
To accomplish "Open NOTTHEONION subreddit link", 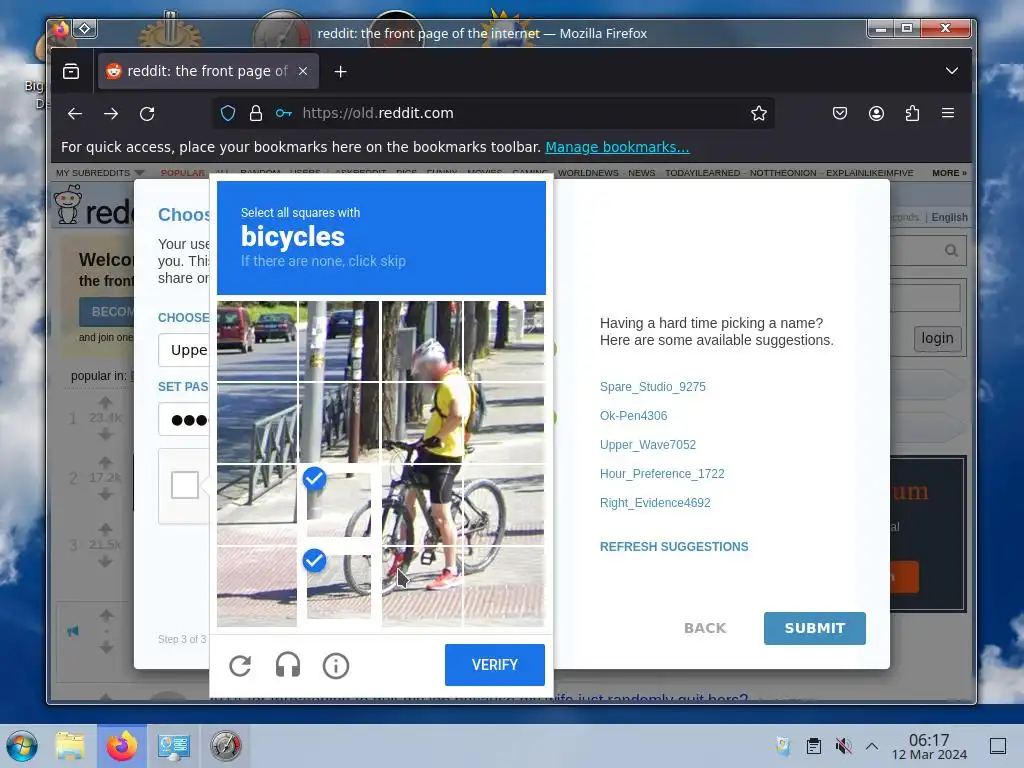I will (x=782, y=173).
